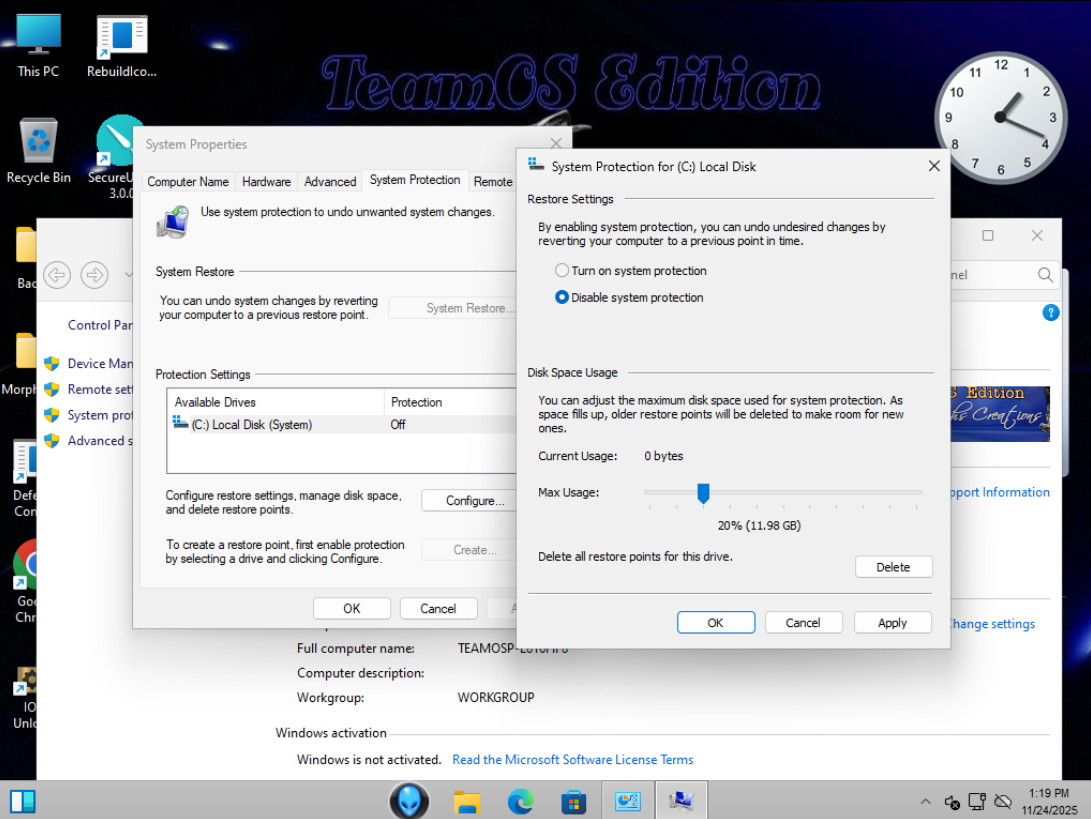This screenshot has width=1091, height=819.
Task: Click Control Panel search magnifier icon
Action: (x=1044, y=275)
